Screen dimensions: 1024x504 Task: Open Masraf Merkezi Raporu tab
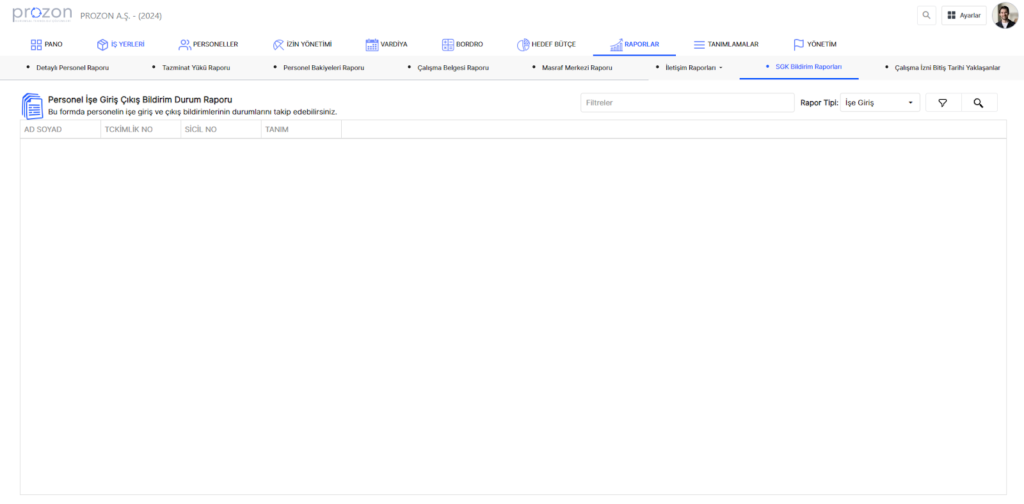click(x=573, y=68)
